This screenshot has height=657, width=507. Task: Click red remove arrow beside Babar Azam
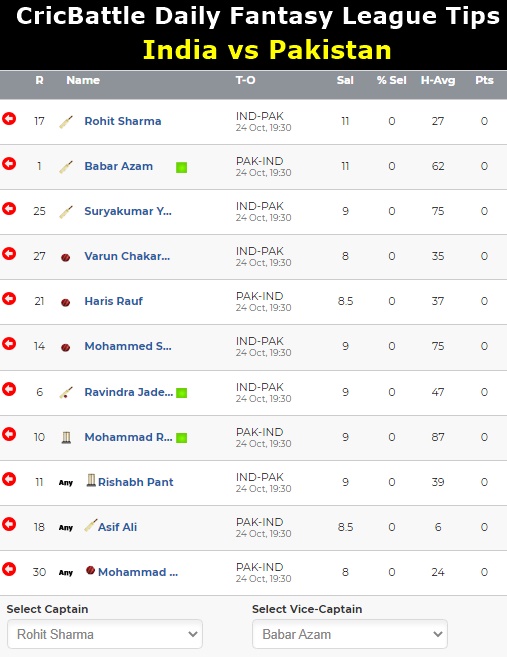click(x=9, y=164)
